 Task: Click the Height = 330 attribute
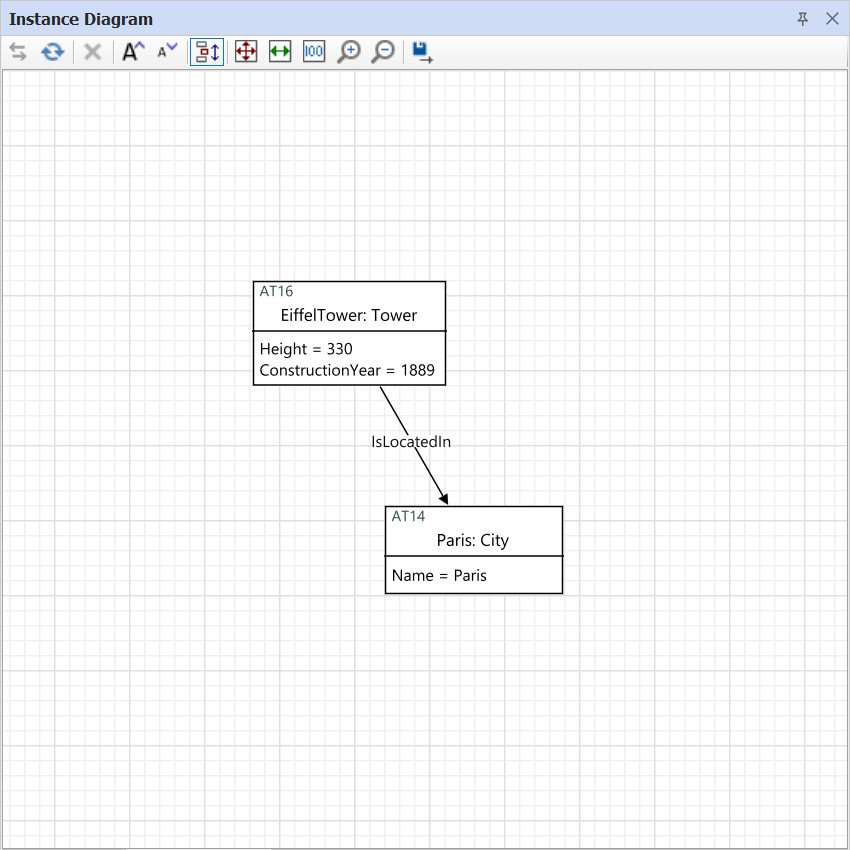pos(306,349)
